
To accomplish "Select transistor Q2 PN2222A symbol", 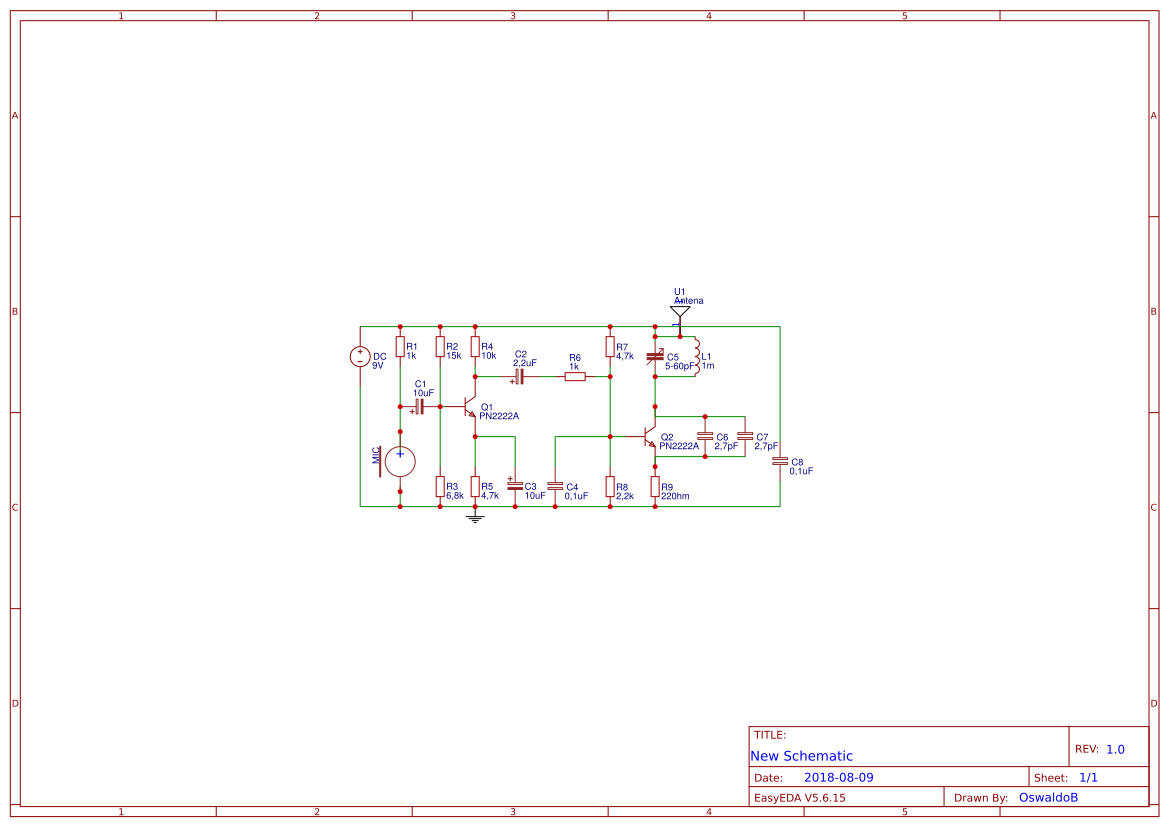I will point(648,437).
